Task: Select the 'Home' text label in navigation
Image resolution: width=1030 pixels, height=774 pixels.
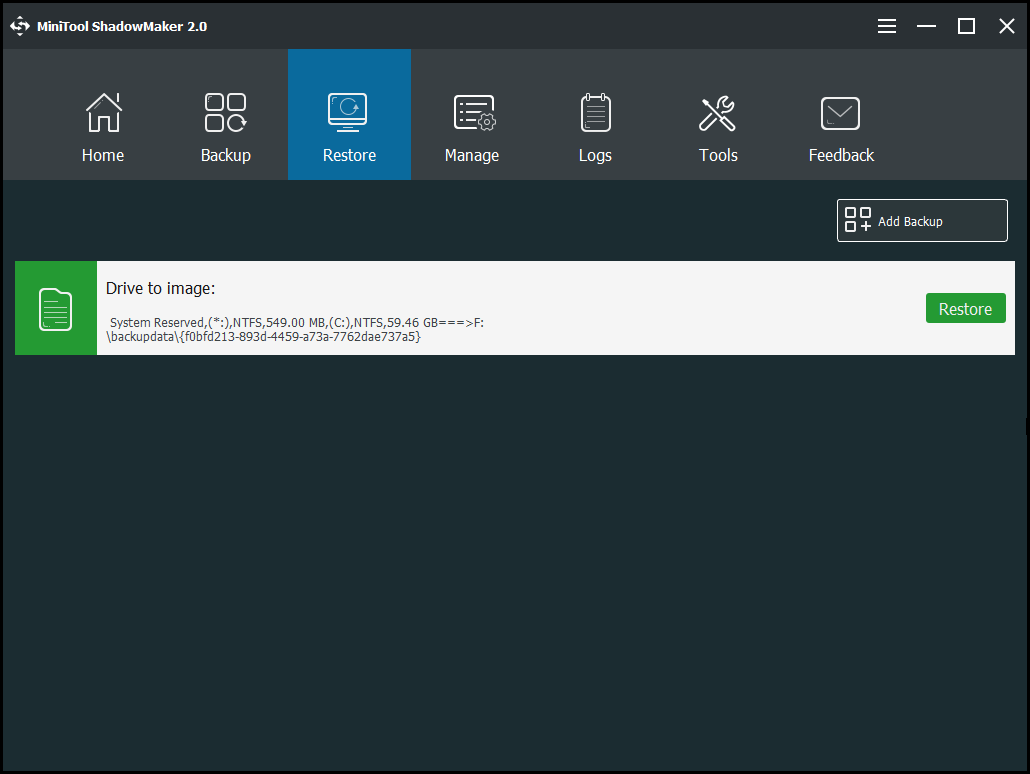Action: click(x=103, y=155)
